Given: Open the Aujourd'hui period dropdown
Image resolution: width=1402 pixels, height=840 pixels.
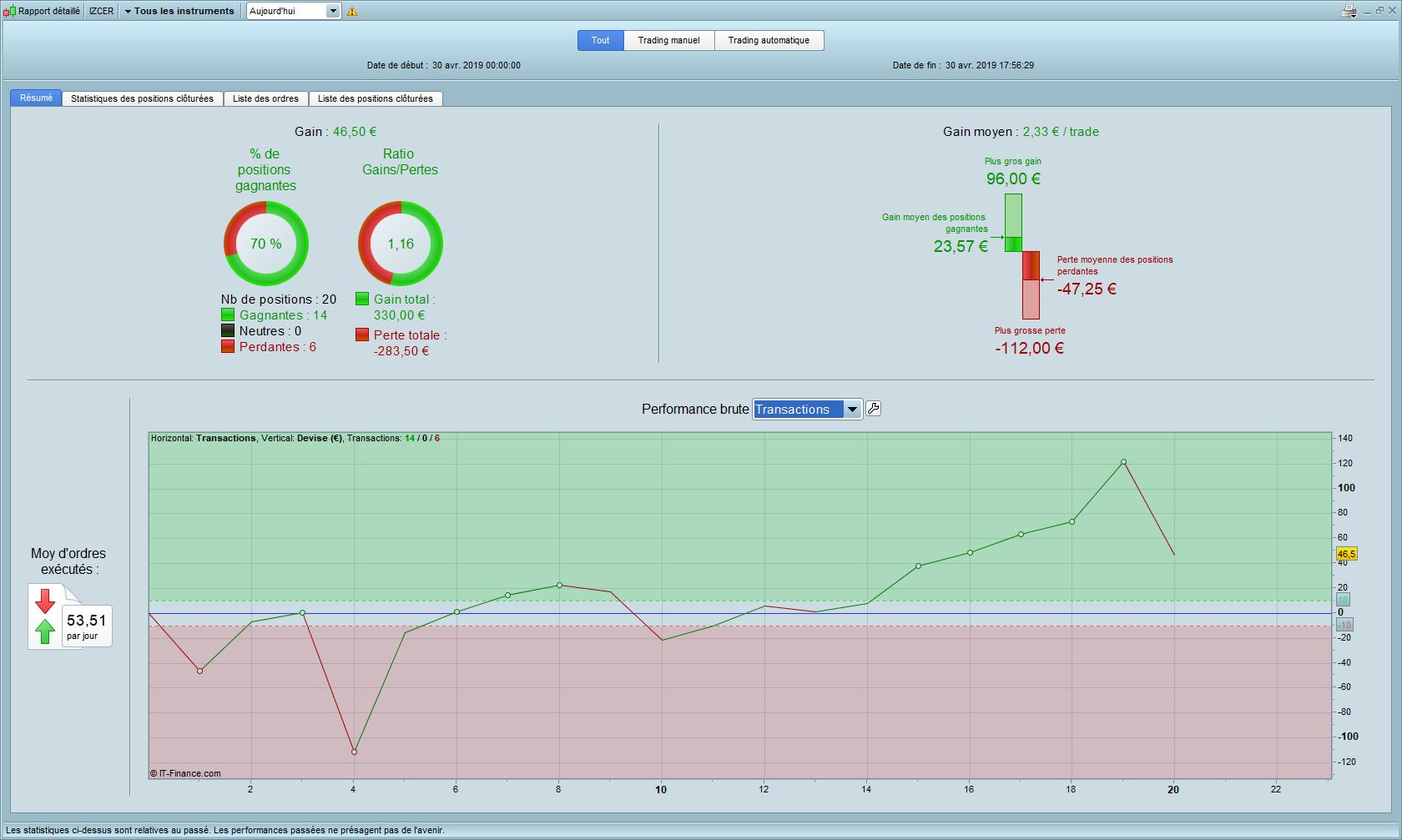Looking at the screenshot, I should pyautogui.click(x=294, y=11).
